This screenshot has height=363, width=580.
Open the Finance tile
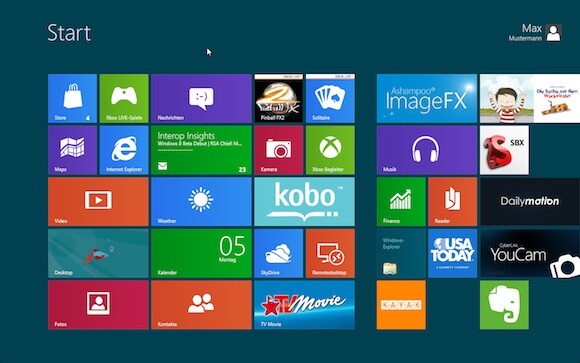point(401,202)
